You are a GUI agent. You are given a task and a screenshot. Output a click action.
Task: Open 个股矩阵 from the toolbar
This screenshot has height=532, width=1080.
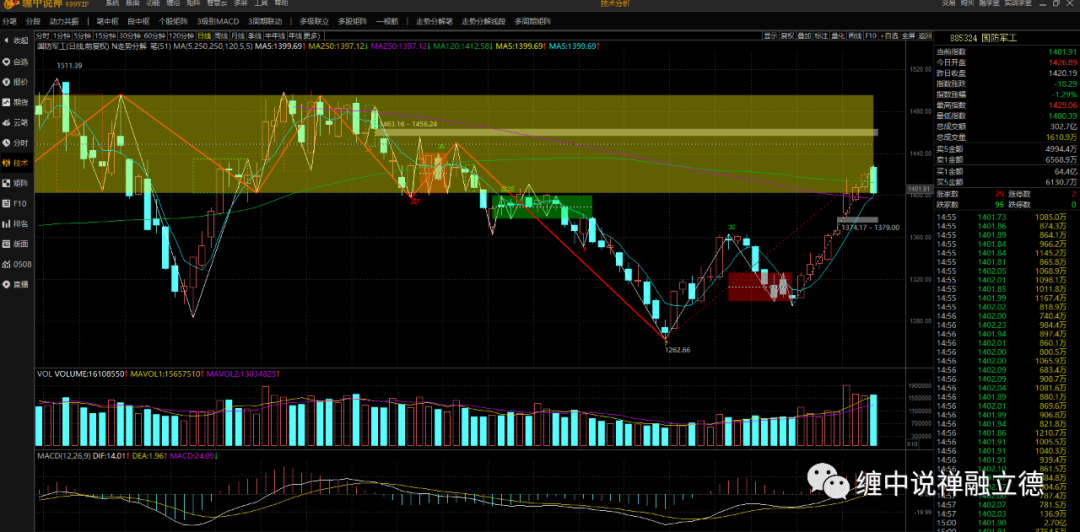click(x=173, y=21)
